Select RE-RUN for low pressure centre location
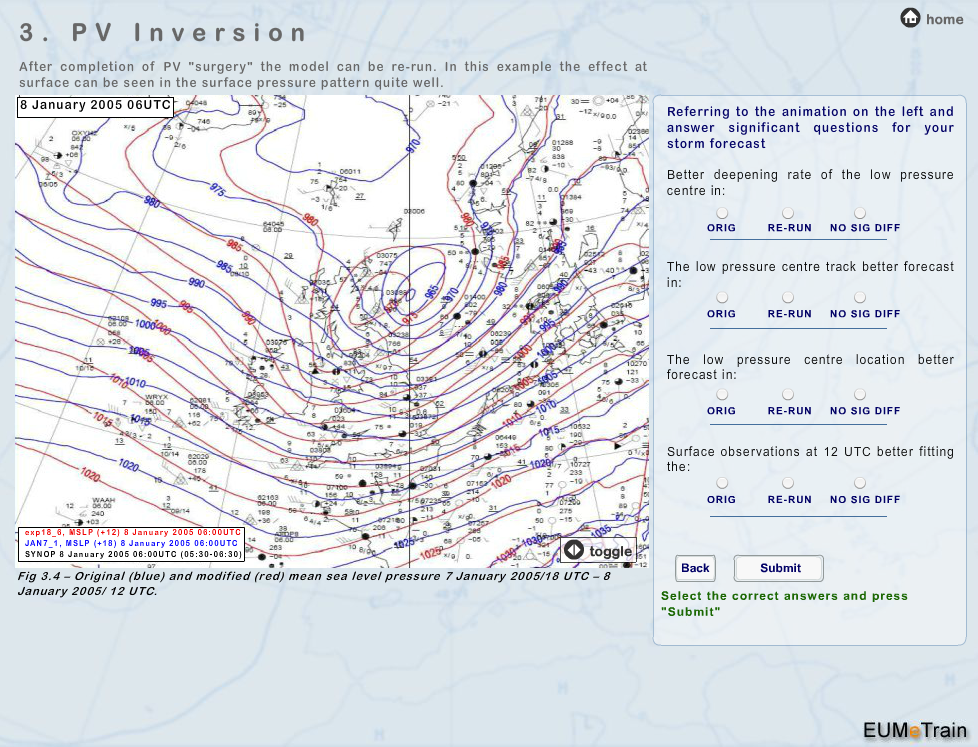This screenshot has width=978, height=747. pos(788,395)
